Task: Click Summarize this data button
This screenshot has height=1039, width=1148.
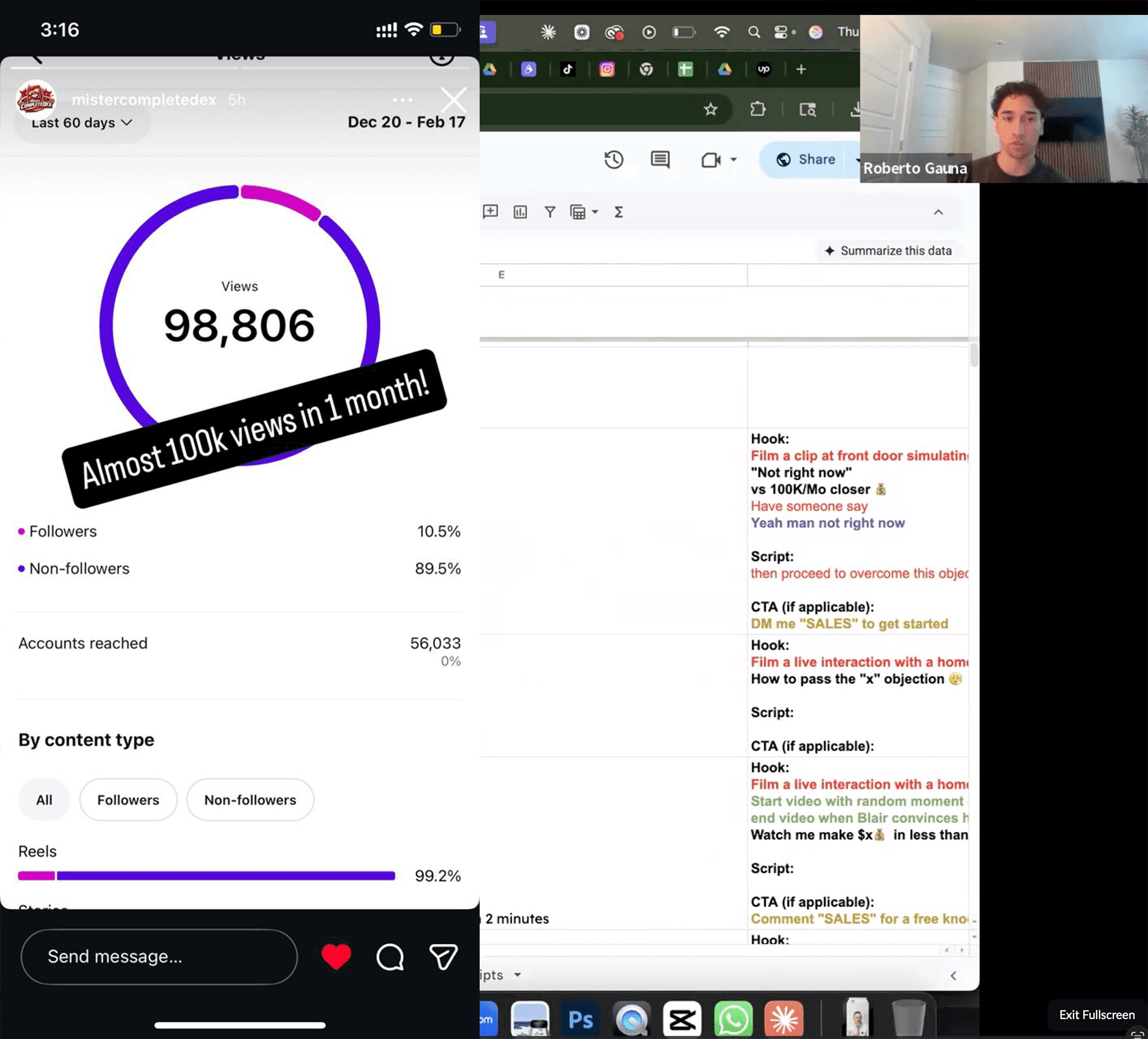Action: tap(888, 251)
